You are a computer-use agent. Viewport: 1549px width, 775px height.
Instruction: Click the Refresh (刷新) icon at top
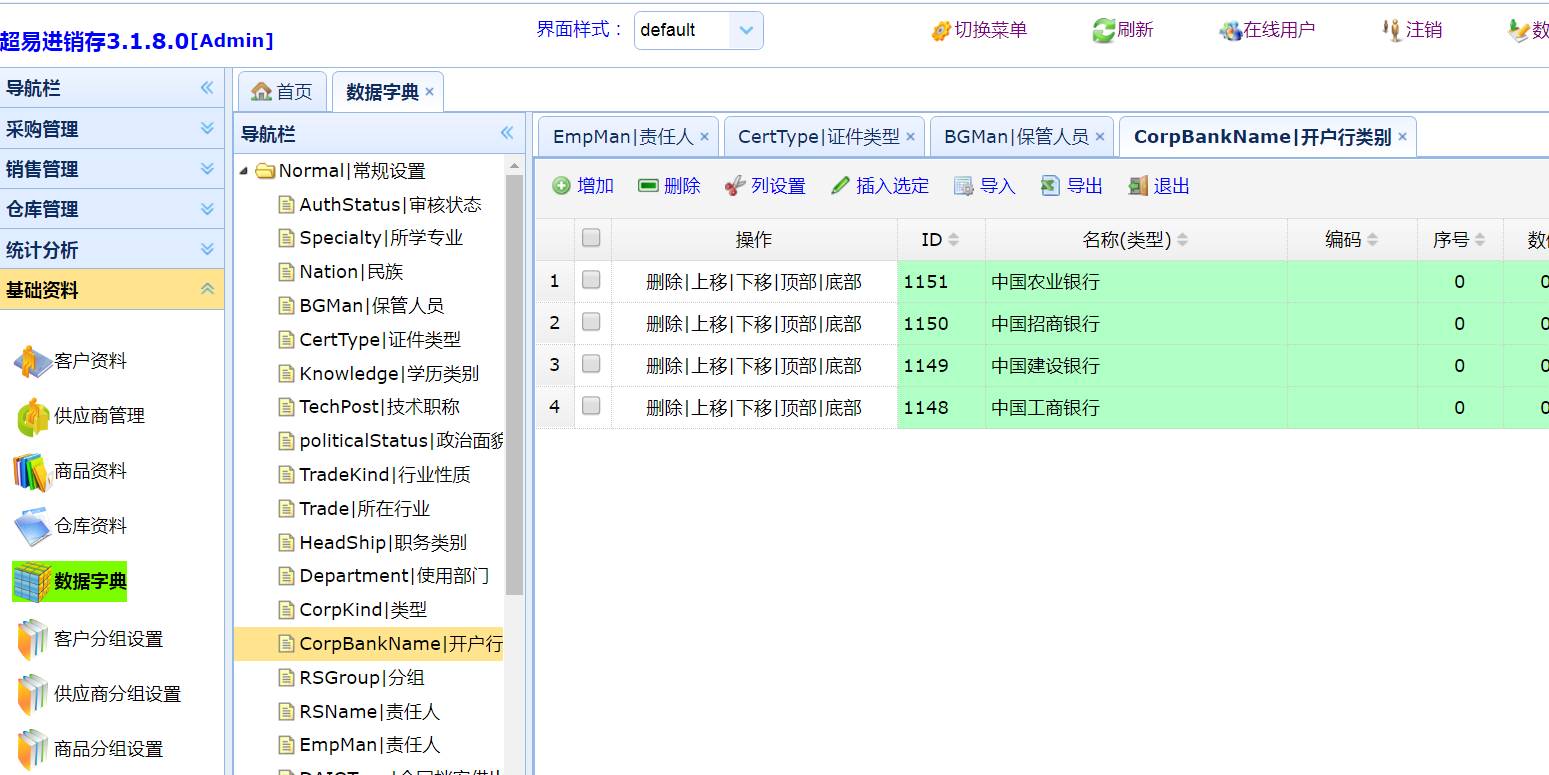point(1103,31)
